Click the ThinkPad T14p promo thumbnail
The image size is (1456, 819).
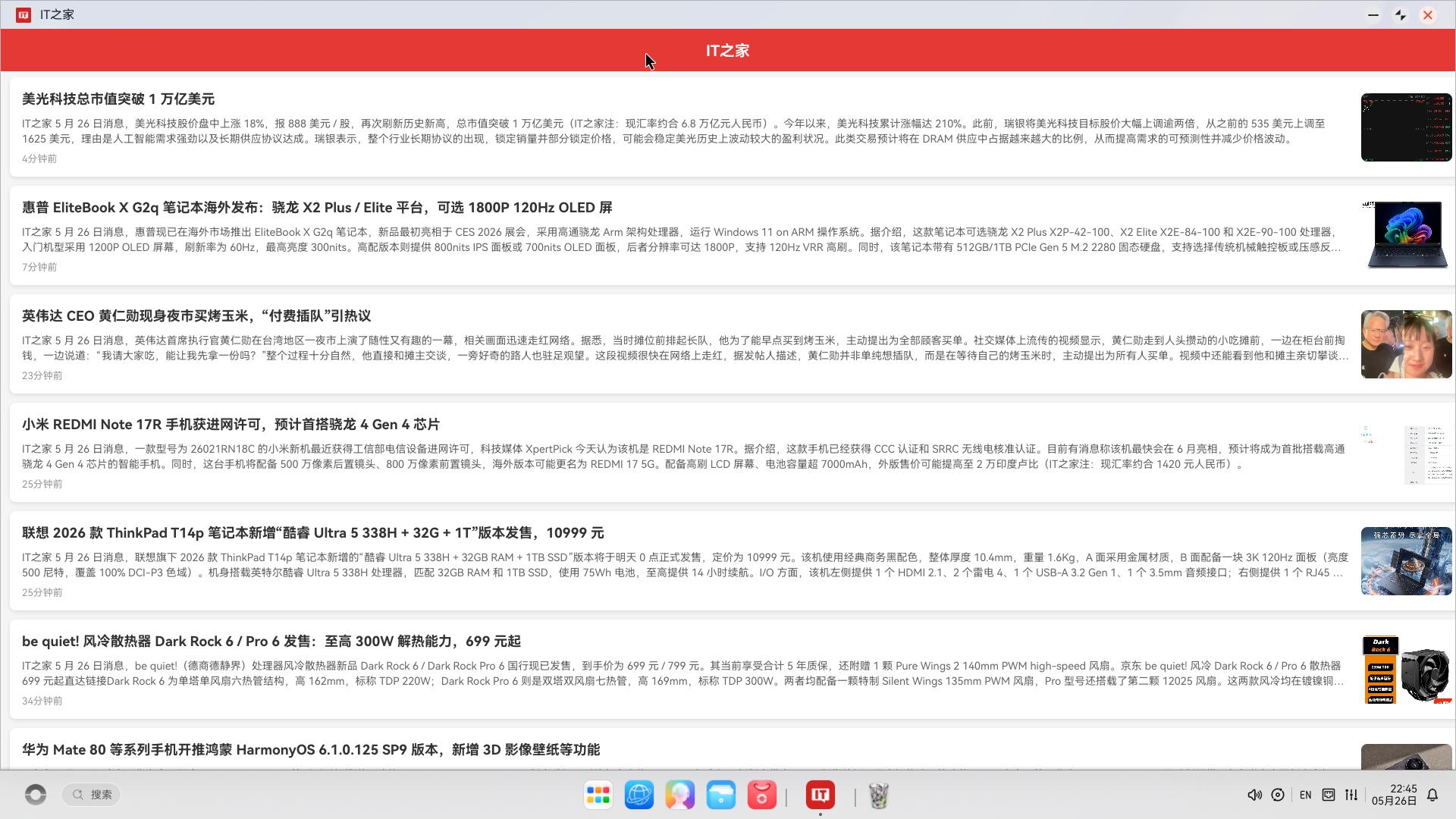pos(1406,561)
